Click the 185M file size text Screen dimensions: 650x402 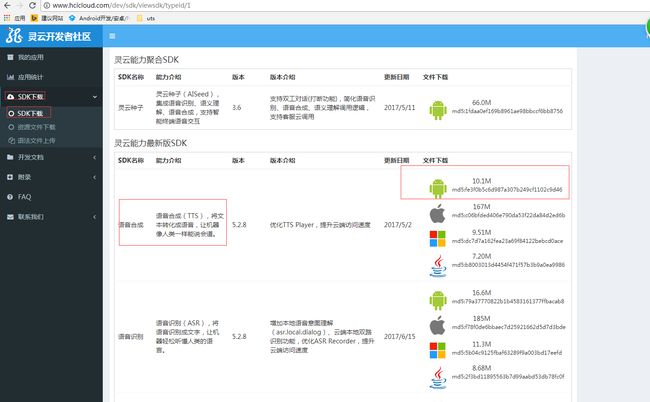(481, 319)
